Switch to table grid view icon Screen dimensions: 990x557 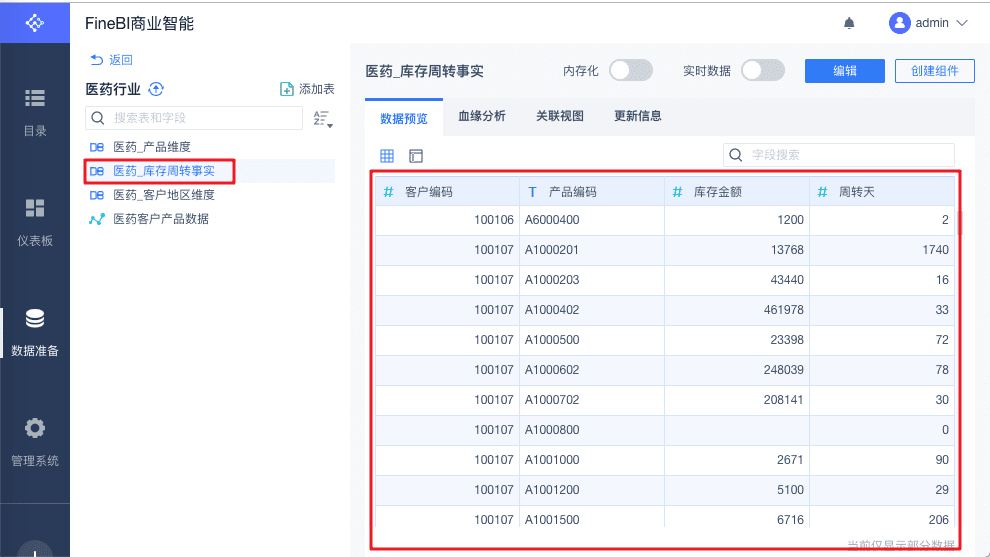387,156
